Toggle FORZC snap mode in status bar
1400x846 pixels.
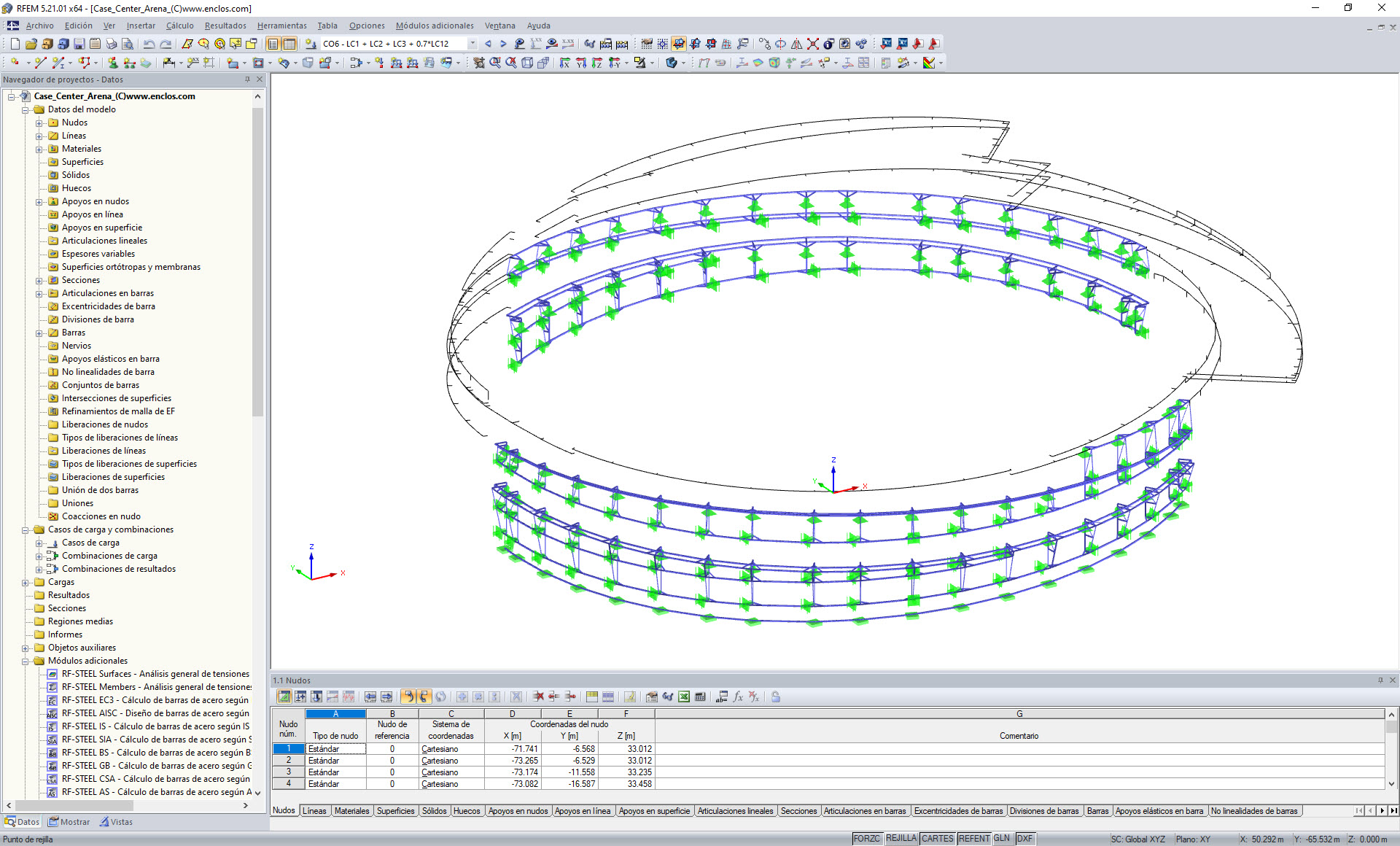point(866,838)
